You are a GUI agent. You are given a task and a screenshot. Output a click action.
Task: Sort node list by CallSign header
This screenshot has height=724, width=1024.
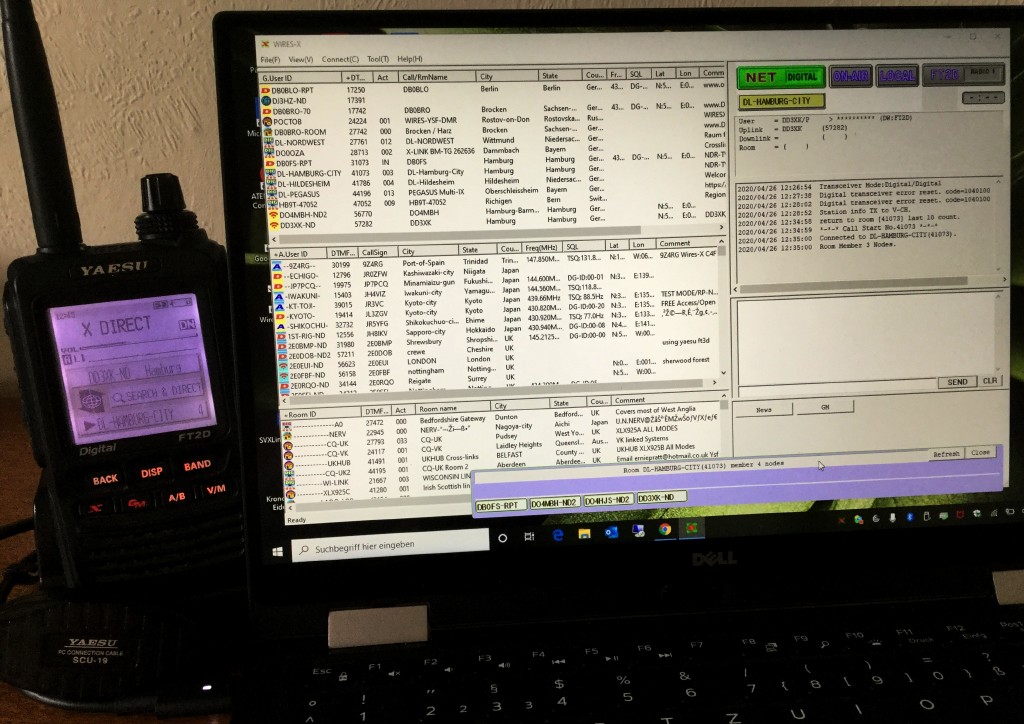point(377,251)
